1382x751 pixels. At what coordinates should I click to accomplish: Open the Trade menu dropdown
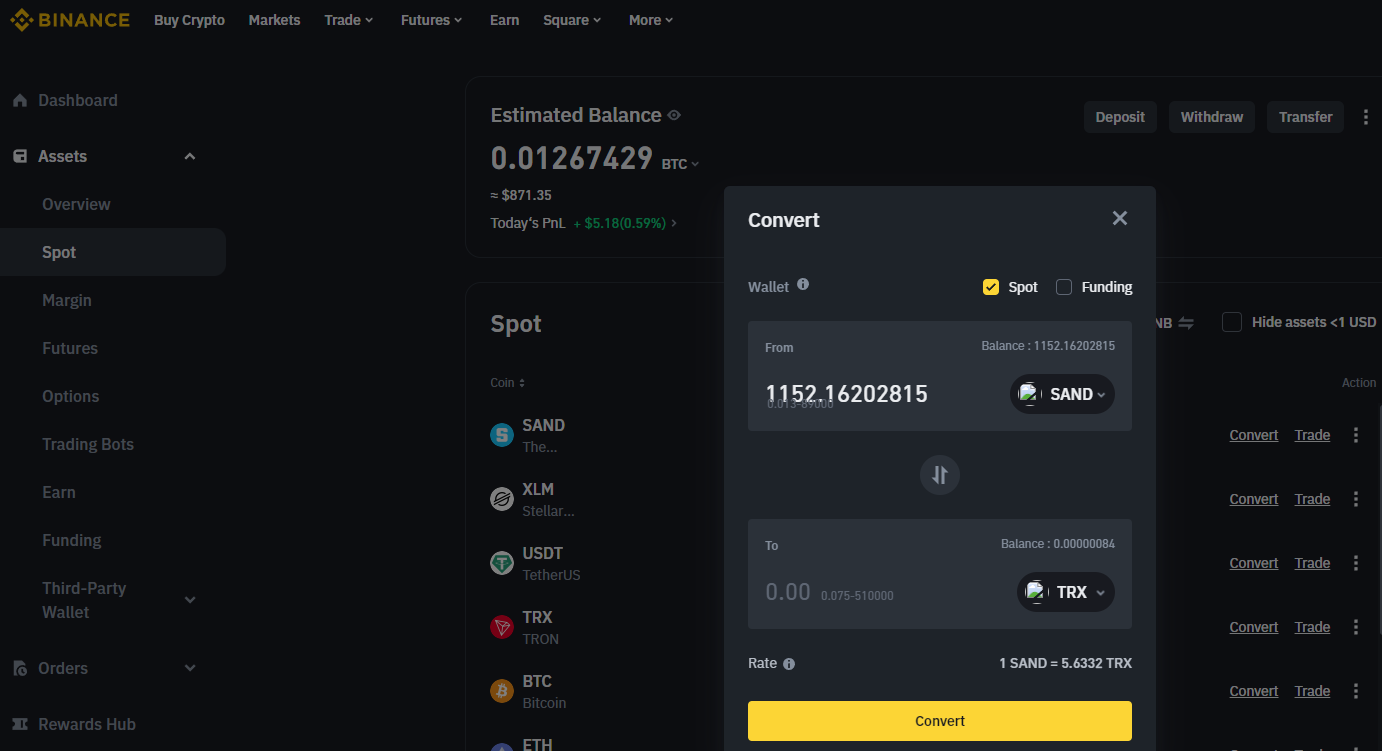[348, 20]
